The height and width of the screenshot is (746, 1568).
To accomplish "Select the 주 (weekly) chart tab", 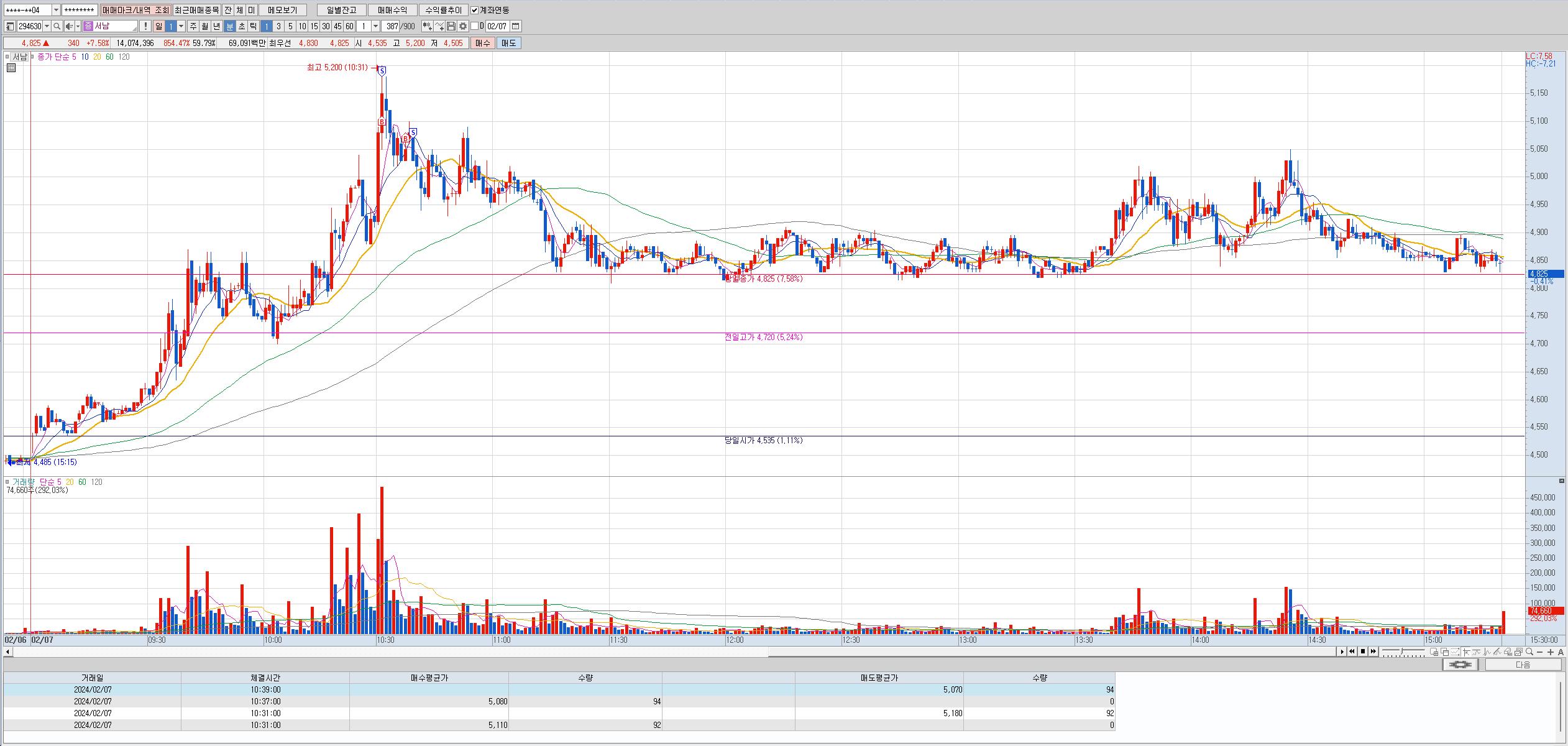I will [193, 26].
